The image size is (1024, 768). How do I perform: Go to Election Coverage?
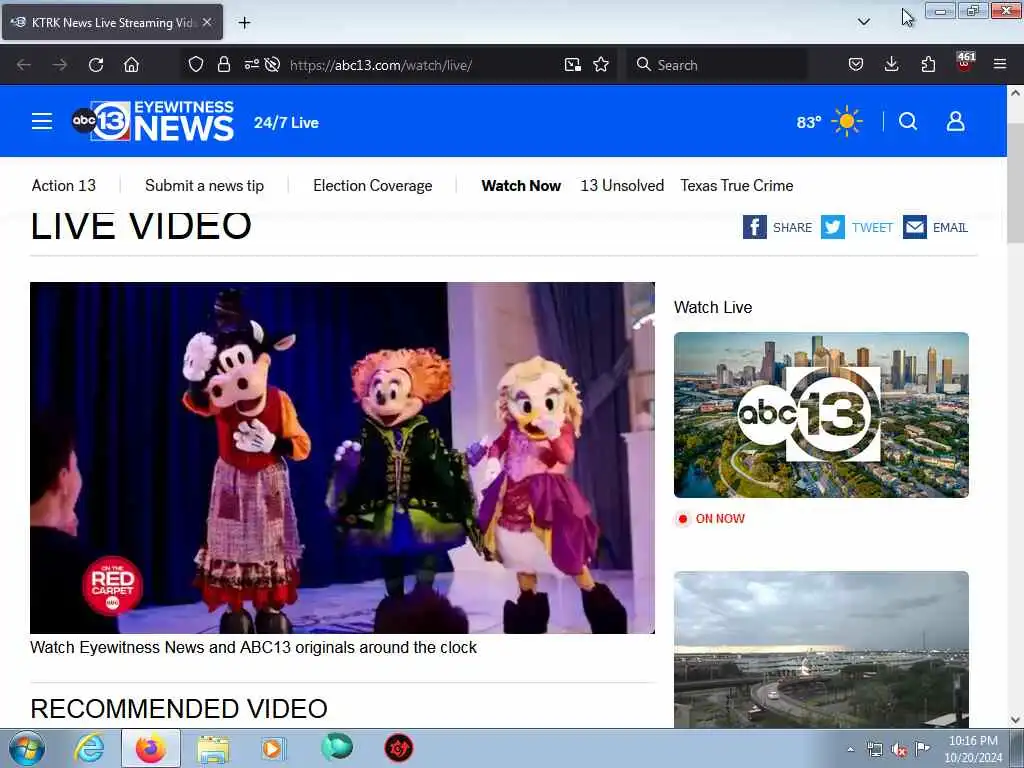coord(372,185)
